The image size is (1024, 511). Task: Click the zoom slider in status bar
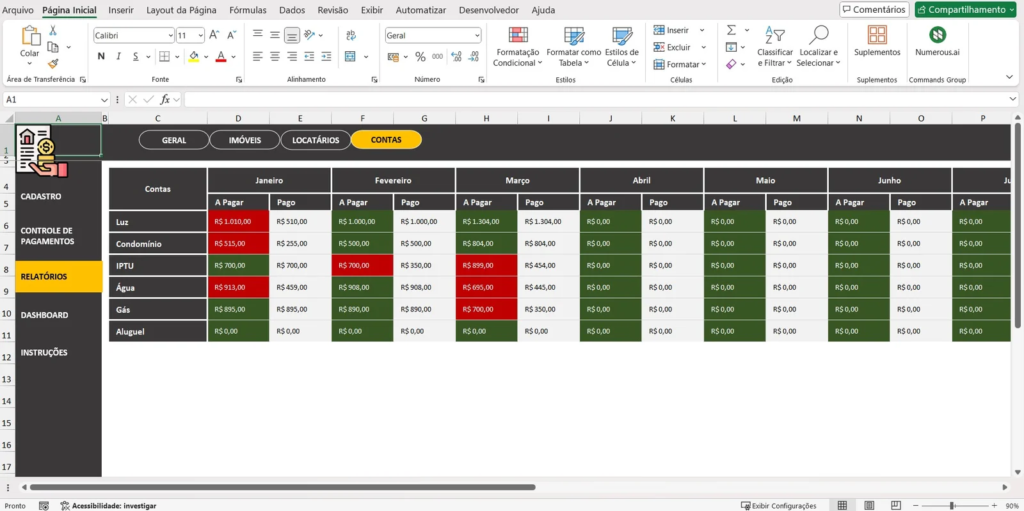[x=952, y=505]
